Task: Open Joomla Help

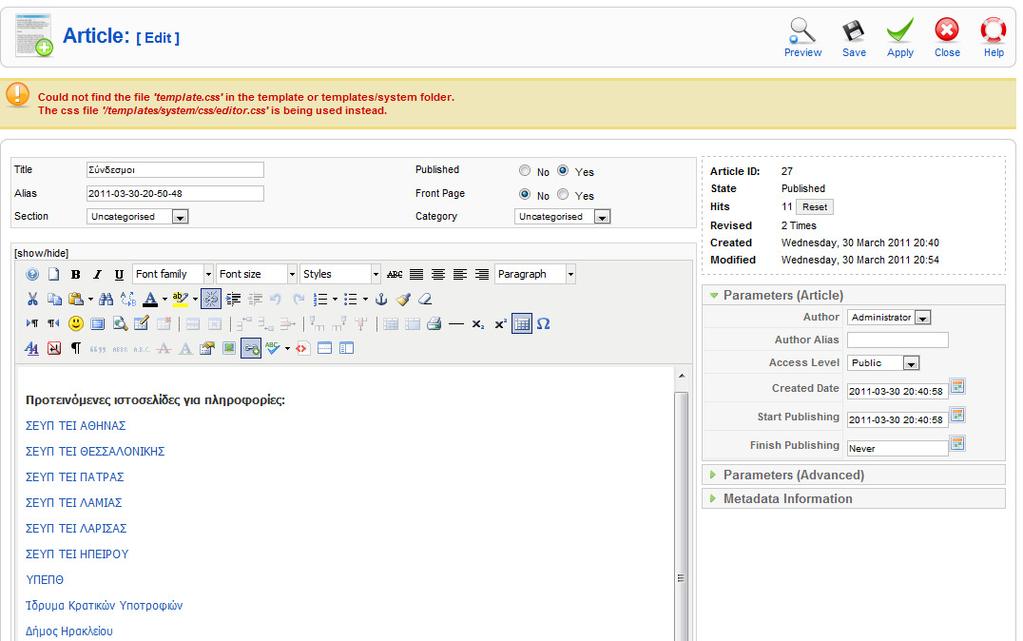Action: [x=993, y=37]
